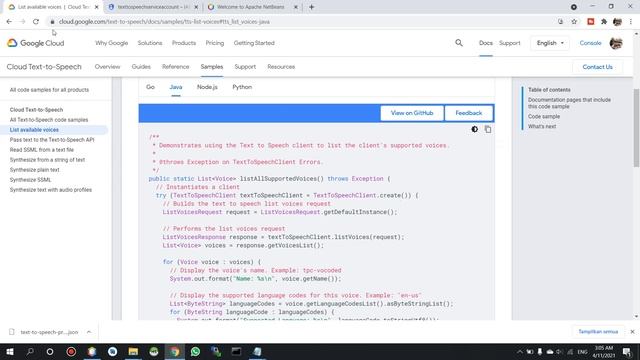The height and width of the screenshot is (360, 640).
Task: Open the English language dropdown
Action: click(550, 43)
